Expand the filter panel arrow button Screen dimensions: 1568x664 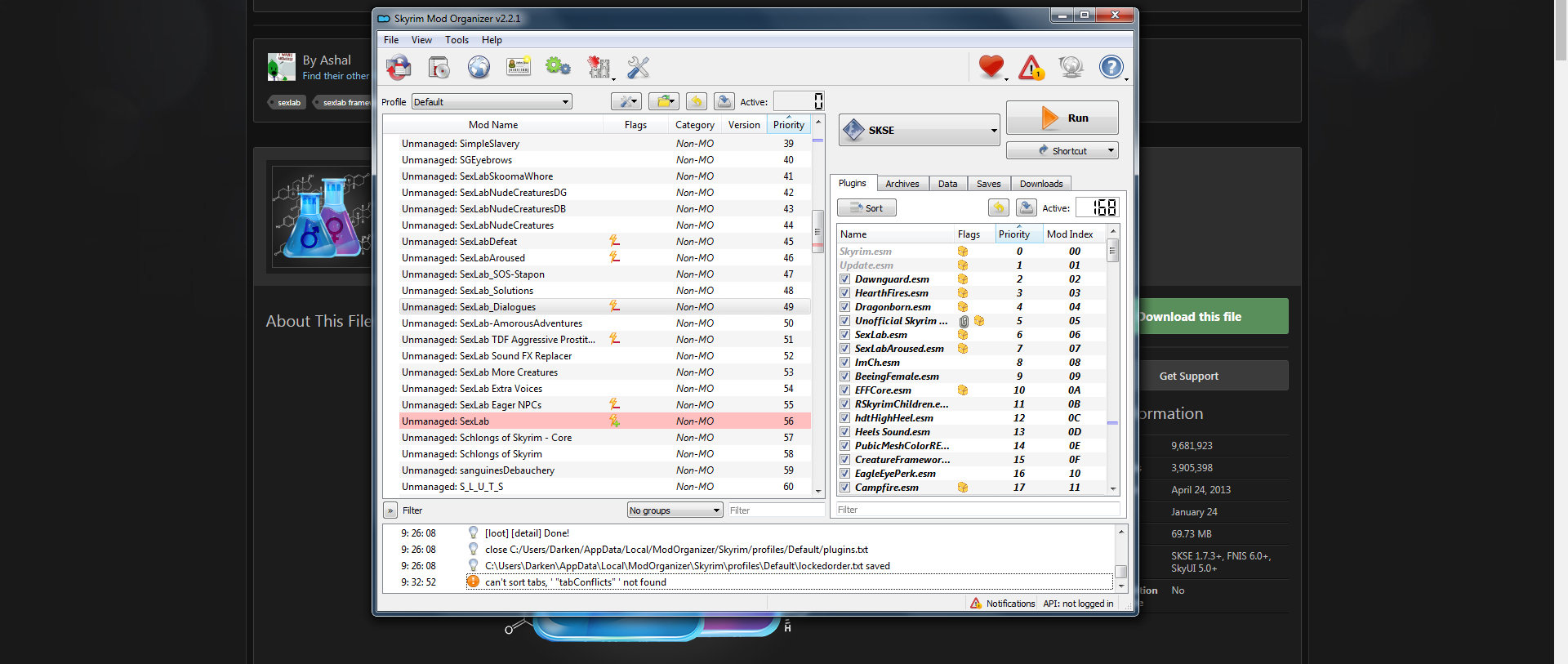pyautogui.click(x=390, y=510)
